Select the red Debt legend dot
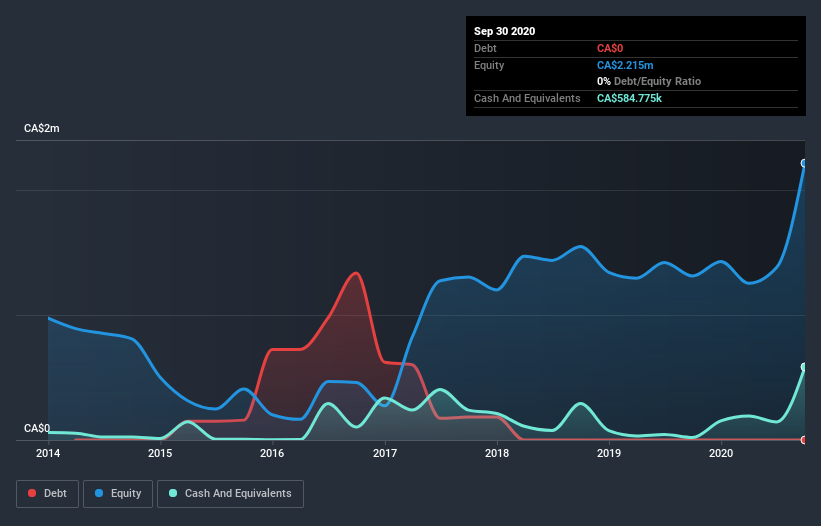 click(x=32, y=493)
